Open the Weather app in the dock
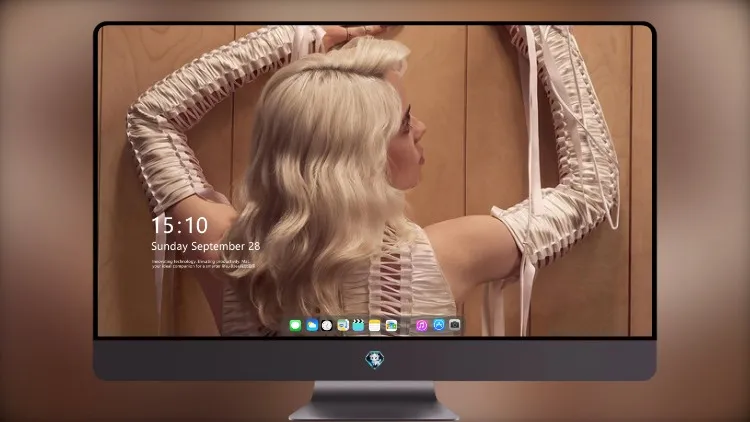The width and height of the screenshot is (750, 422). click(312, 326)
